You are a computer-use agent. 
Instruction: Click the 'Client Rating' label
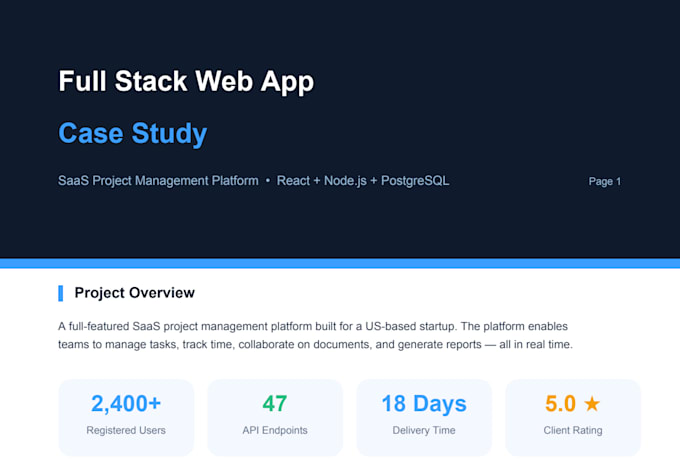(x=573, y=430)
